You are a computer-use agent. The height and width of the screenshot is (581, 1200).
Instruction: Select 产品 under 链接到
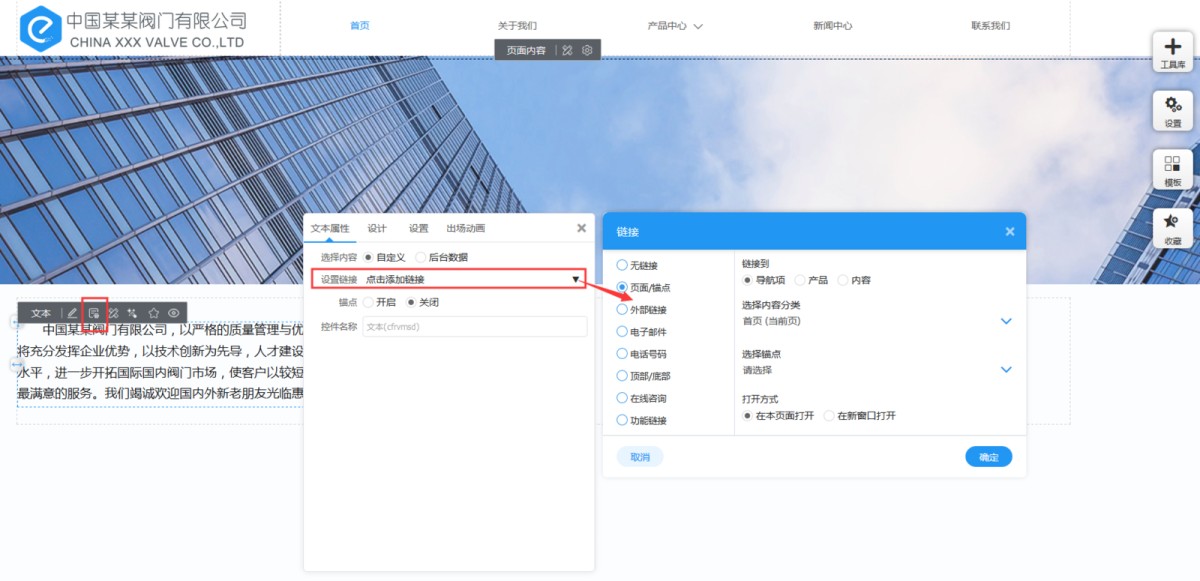[x=799, y=280]
